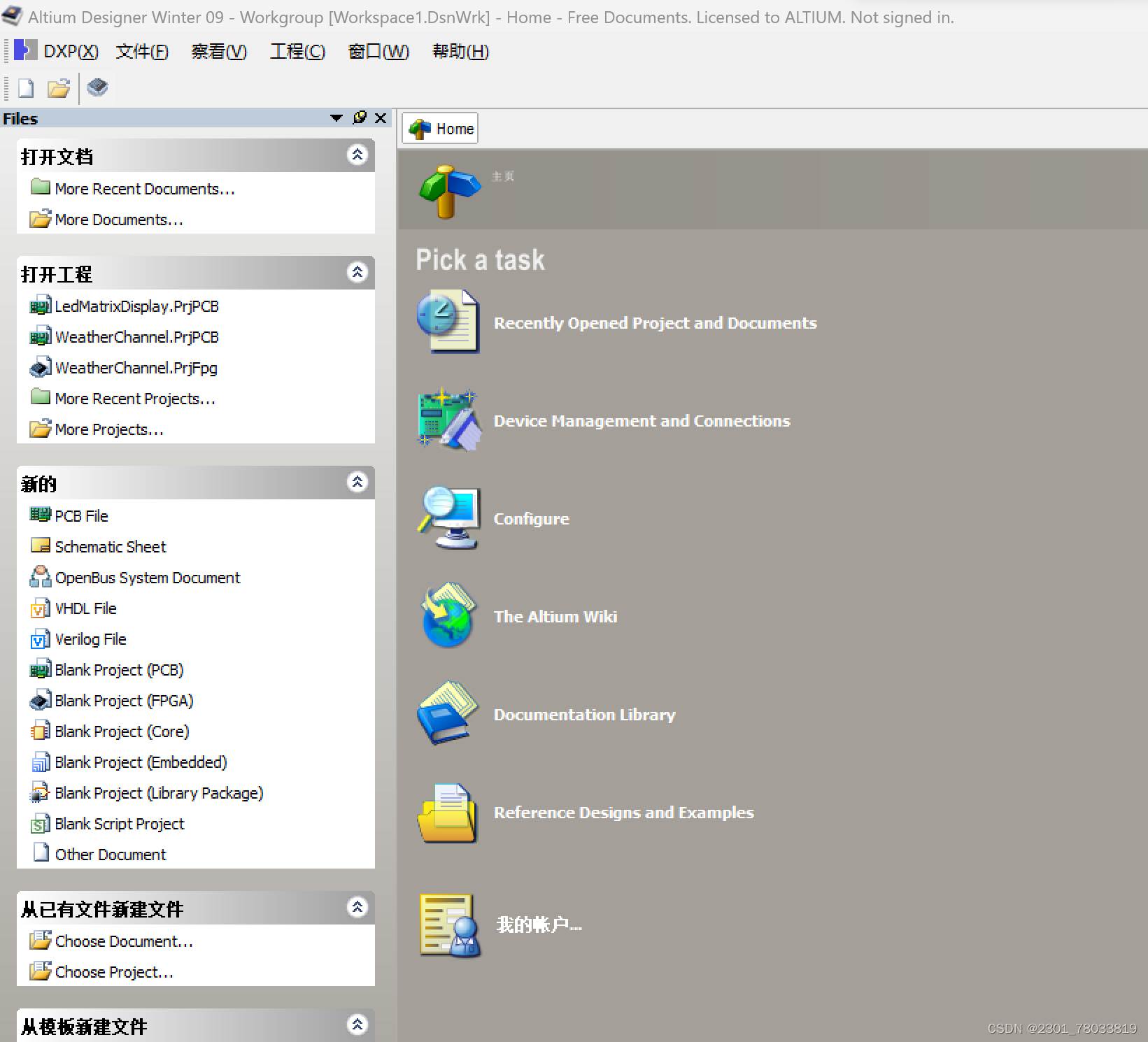Collapse the 从模板新建文件 section

click(x=357, y=1025)
